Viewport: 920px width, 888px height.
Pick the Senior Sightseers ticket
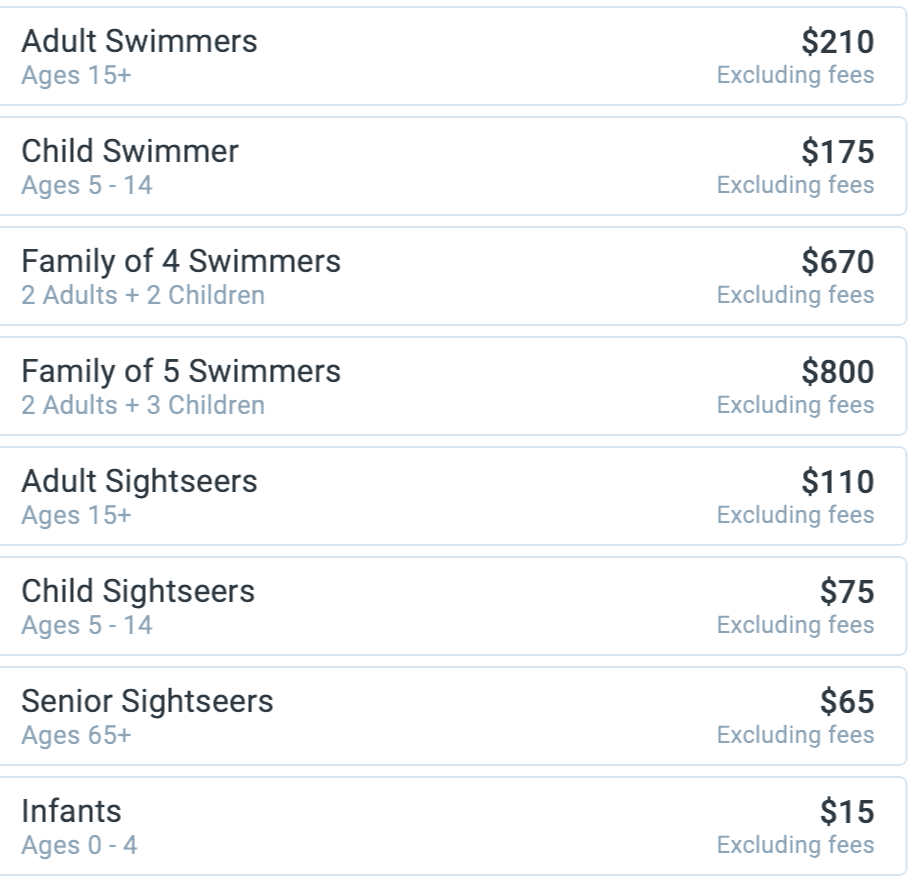click(147, 702)
